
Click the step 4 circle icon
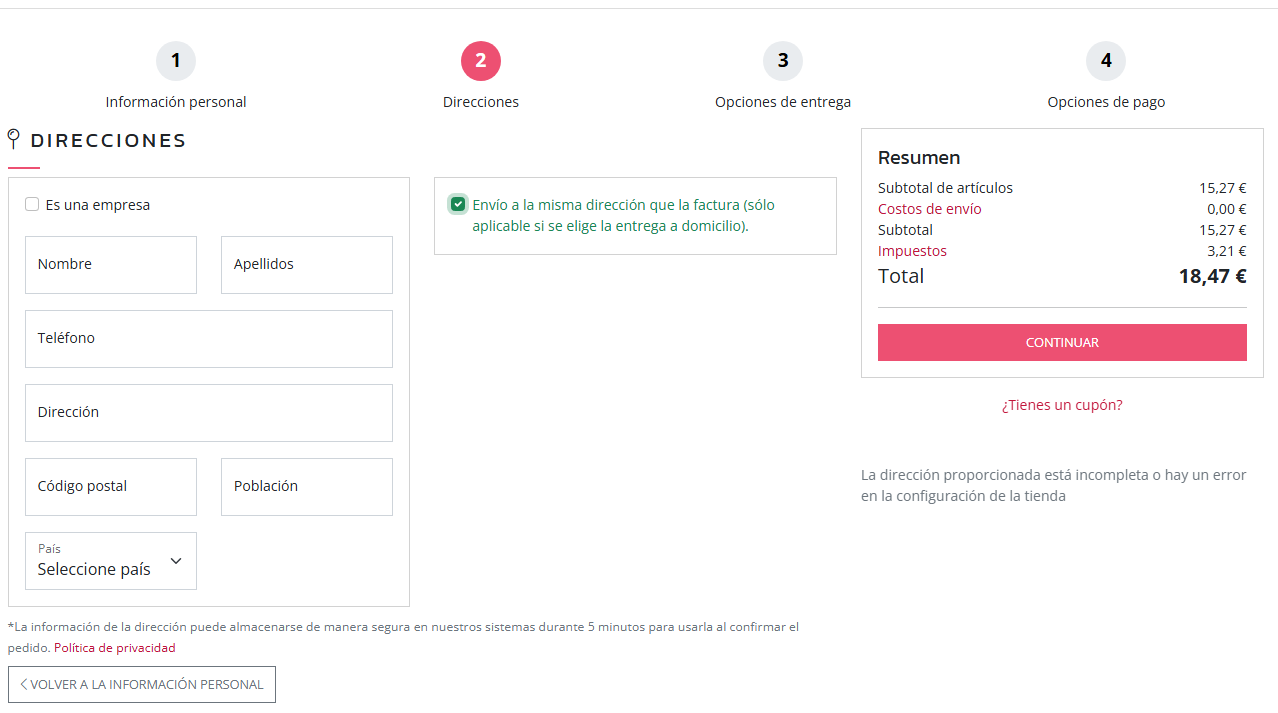point(1106,61)
